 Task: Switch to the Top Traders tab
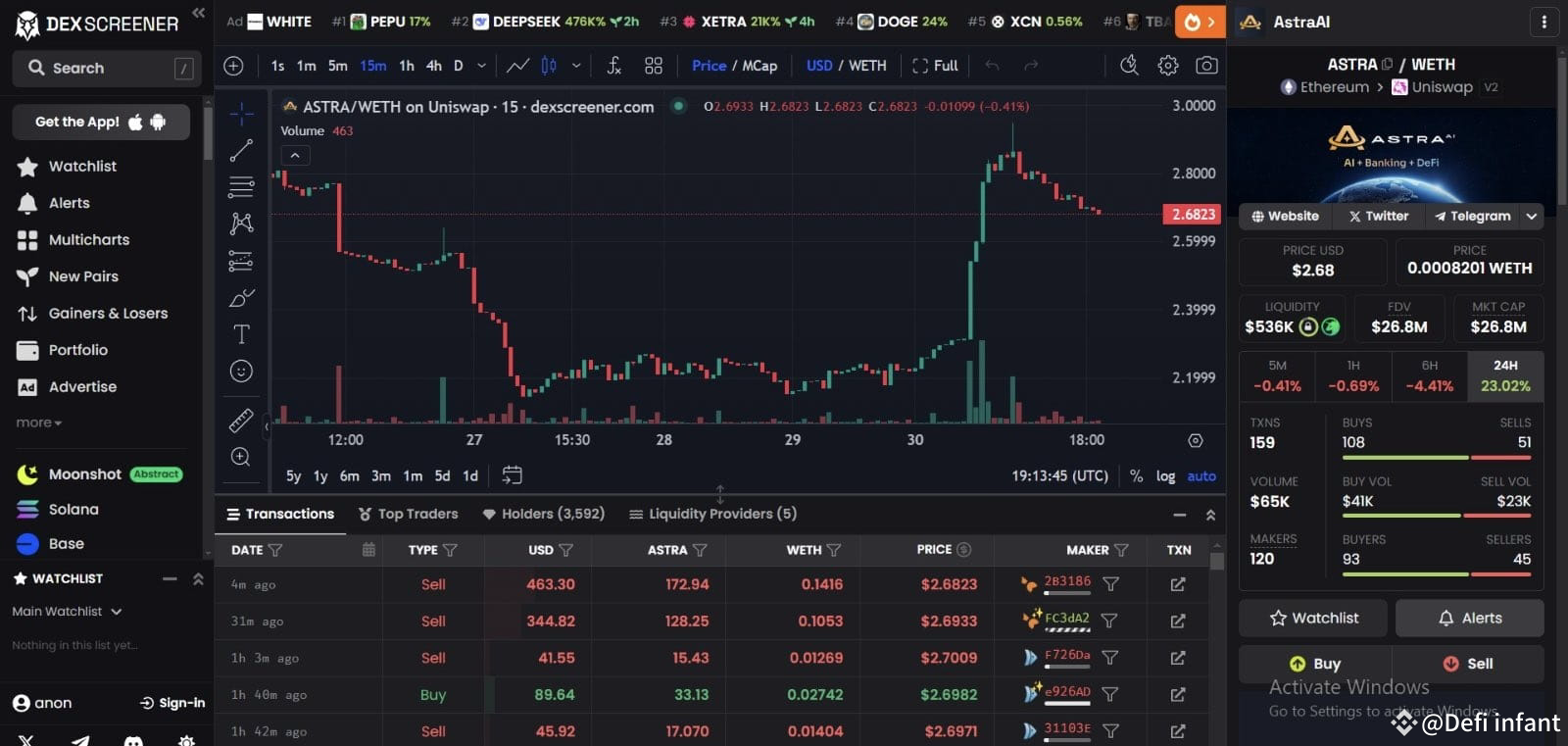[x=409, y=514]
